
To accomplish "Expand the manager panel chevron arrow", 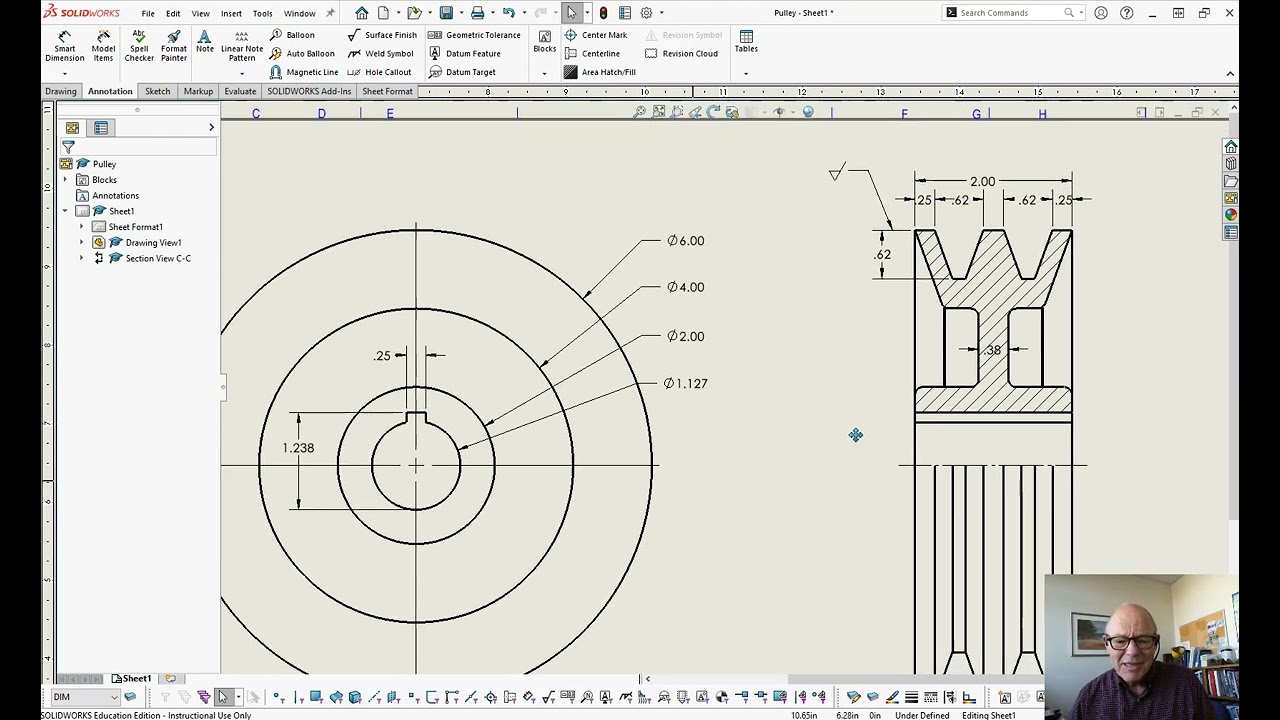I will (211, 128).
